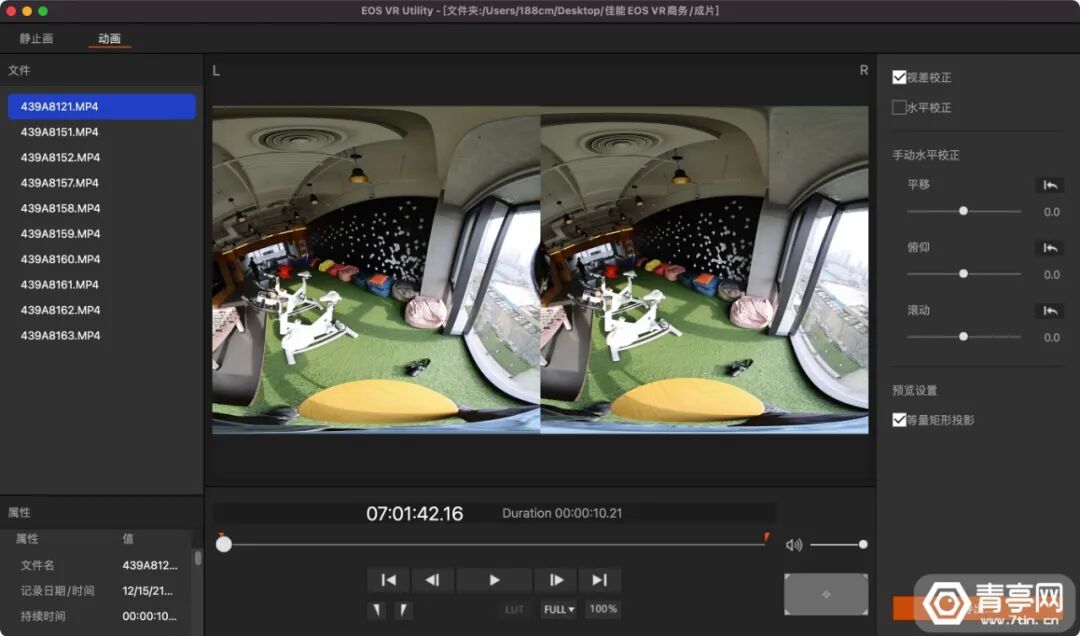The height and width of the screenshot is (636, 1080).
Task: Click the 平移 value 0.0
Action: click(1051, 212)
